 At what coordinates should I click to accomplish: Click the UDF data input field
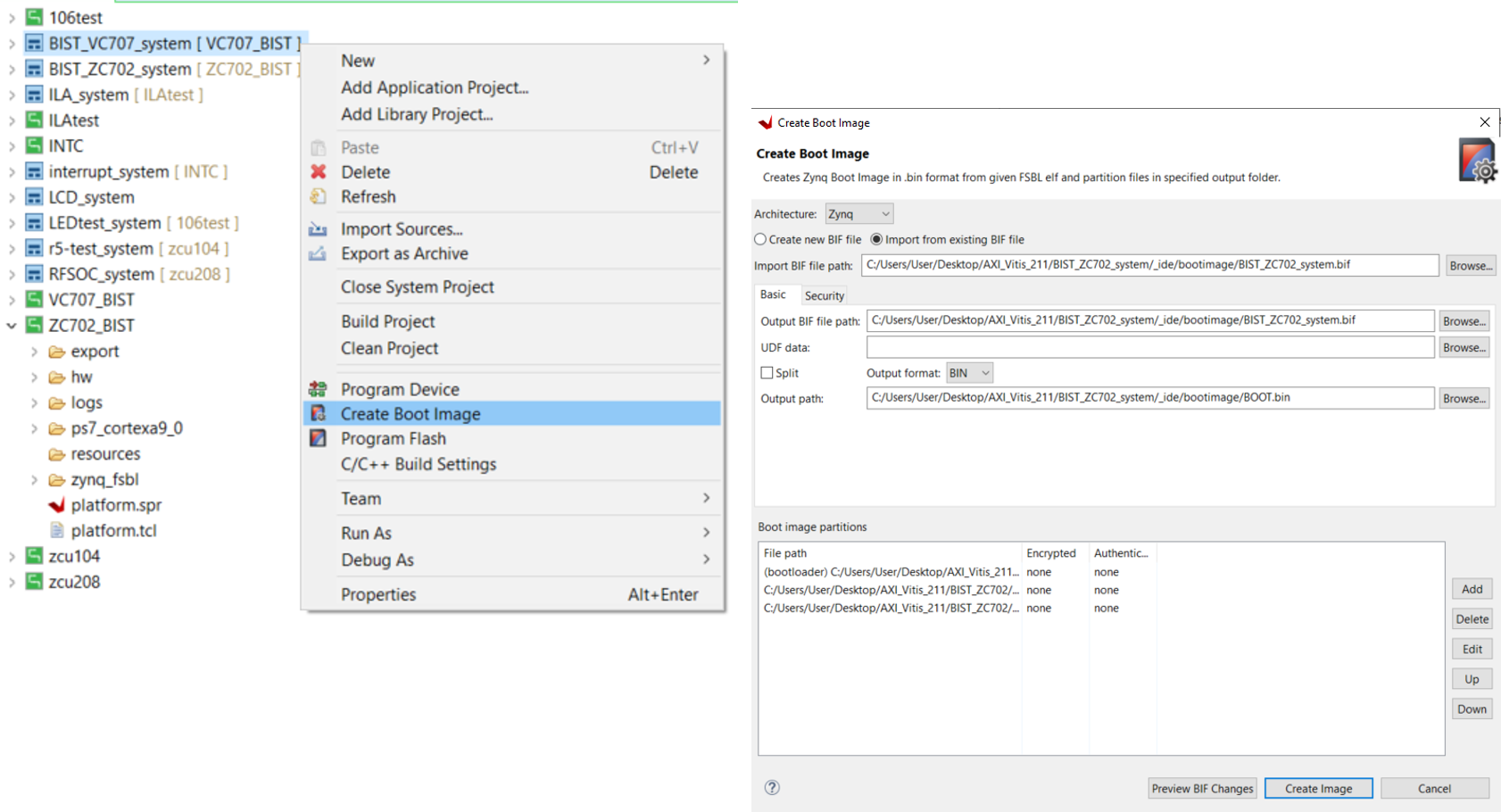(x=1150, y=347)
